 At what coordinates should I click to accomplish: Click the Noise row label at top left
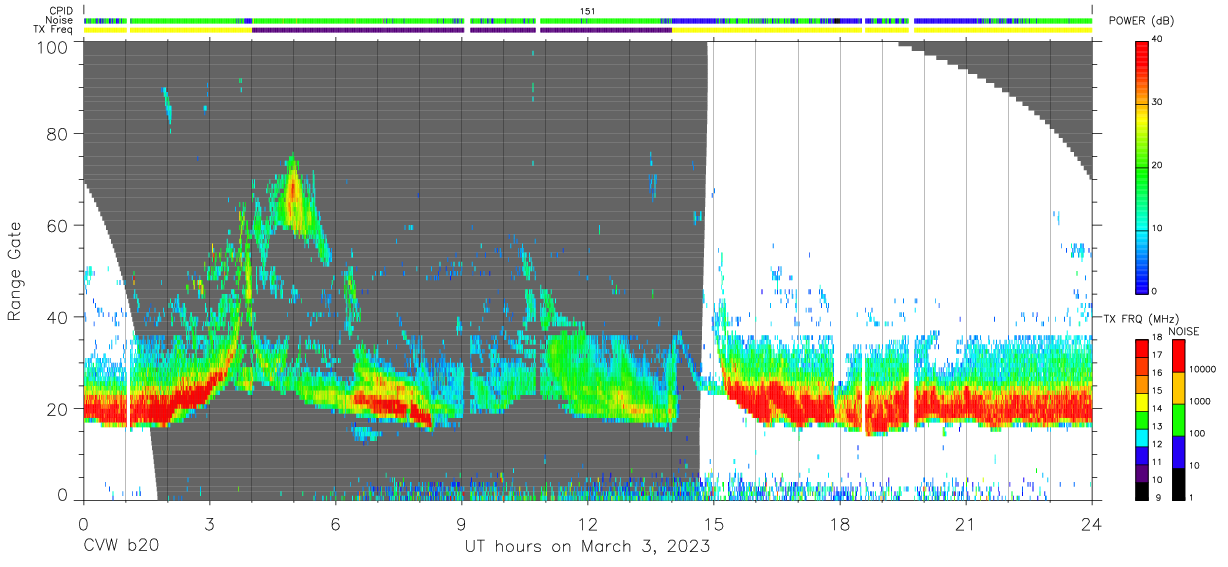tap(60, 21)
